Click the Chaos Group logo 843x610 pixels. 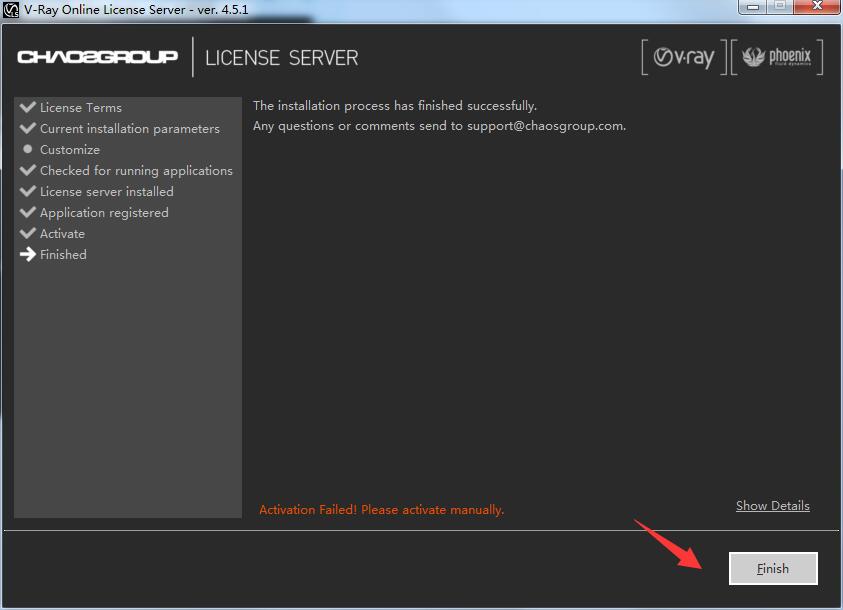pos(97,57)
